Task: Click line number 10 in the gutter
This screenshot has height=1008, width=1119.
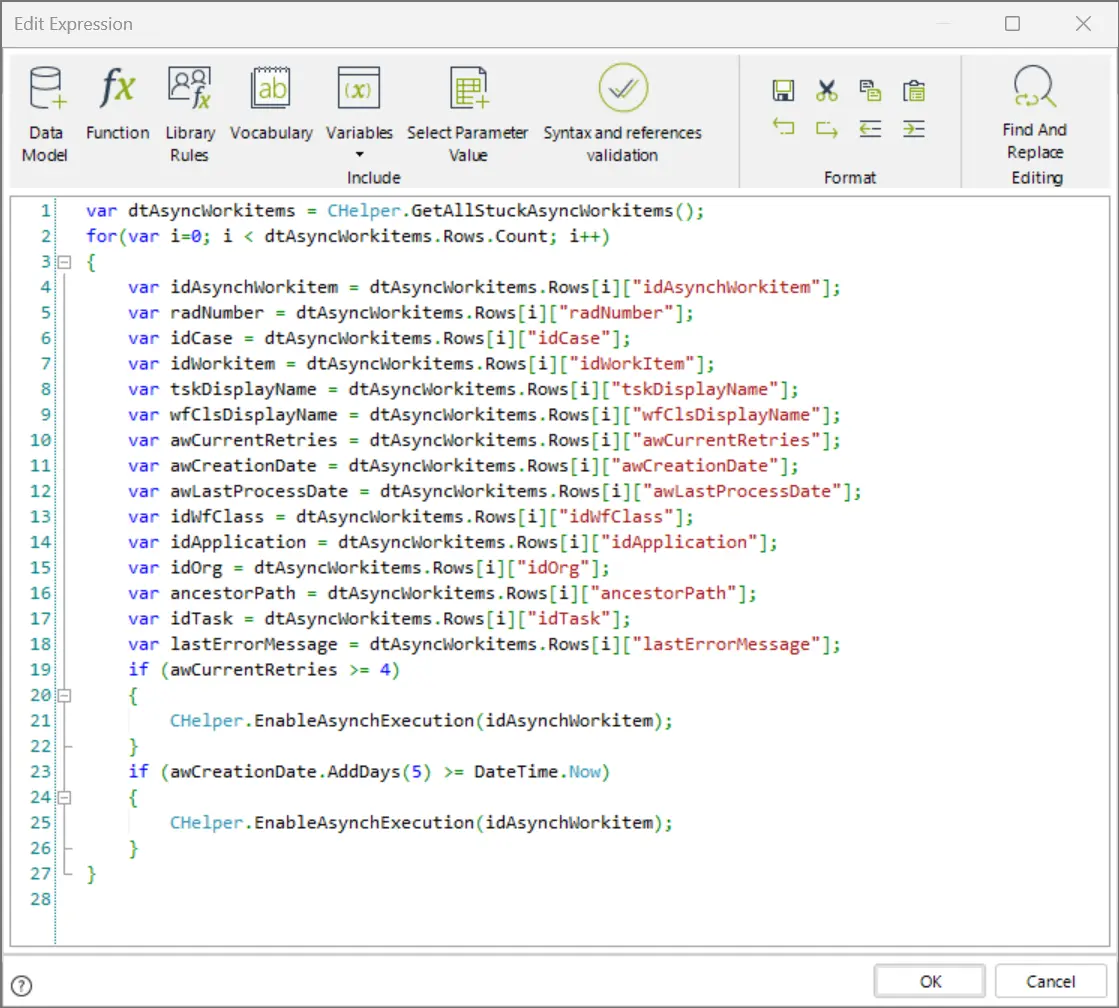Action: coord(41,440)
